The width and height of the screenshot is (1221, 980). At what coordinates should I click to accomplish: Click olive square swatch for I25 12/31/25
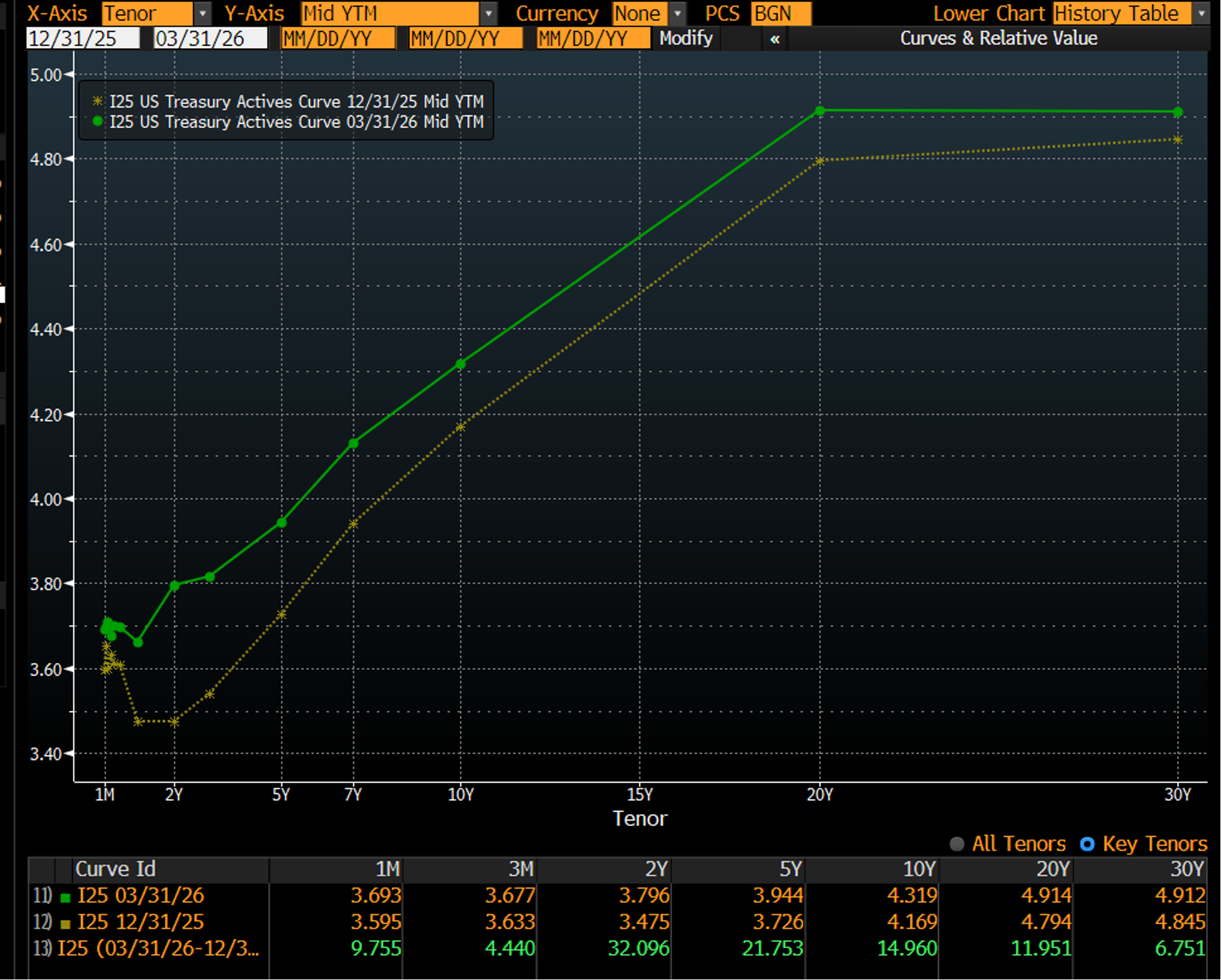(x=65, y=924)
